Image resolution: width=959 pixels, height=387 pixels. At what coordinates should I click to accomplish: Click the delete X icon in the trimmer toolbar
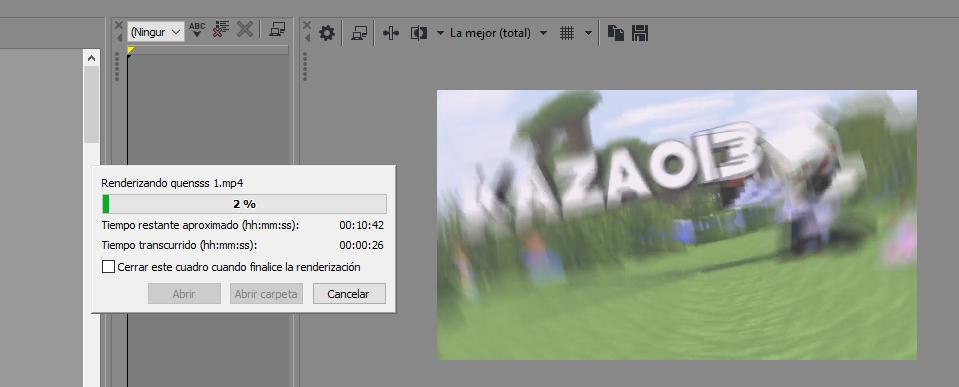245,29
